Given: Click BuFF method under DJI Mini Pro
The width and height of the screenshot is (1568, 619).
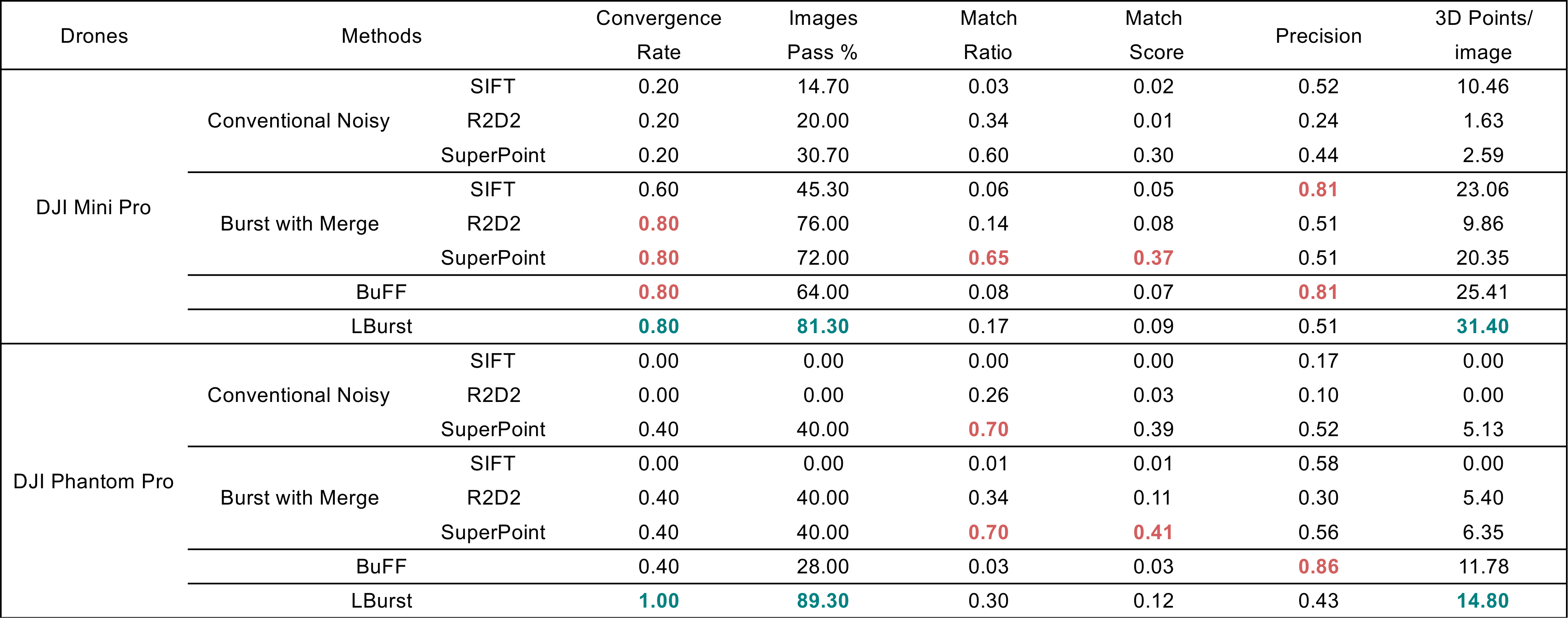Looking at the screenshot, I should [x=382, y=292].
